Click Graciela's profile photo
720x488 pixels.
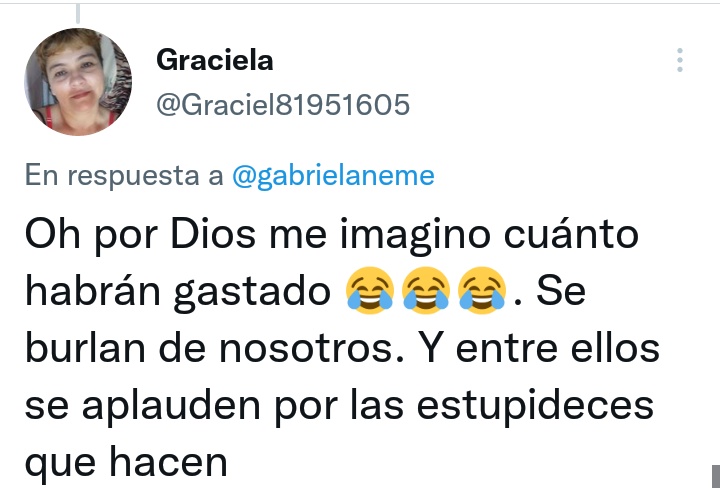tap(78, 82)
